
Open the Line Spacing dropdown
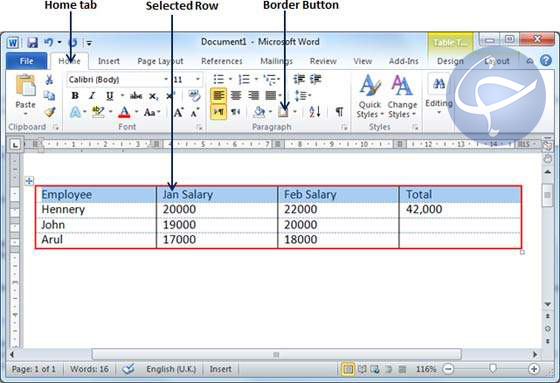coord(303,96)
